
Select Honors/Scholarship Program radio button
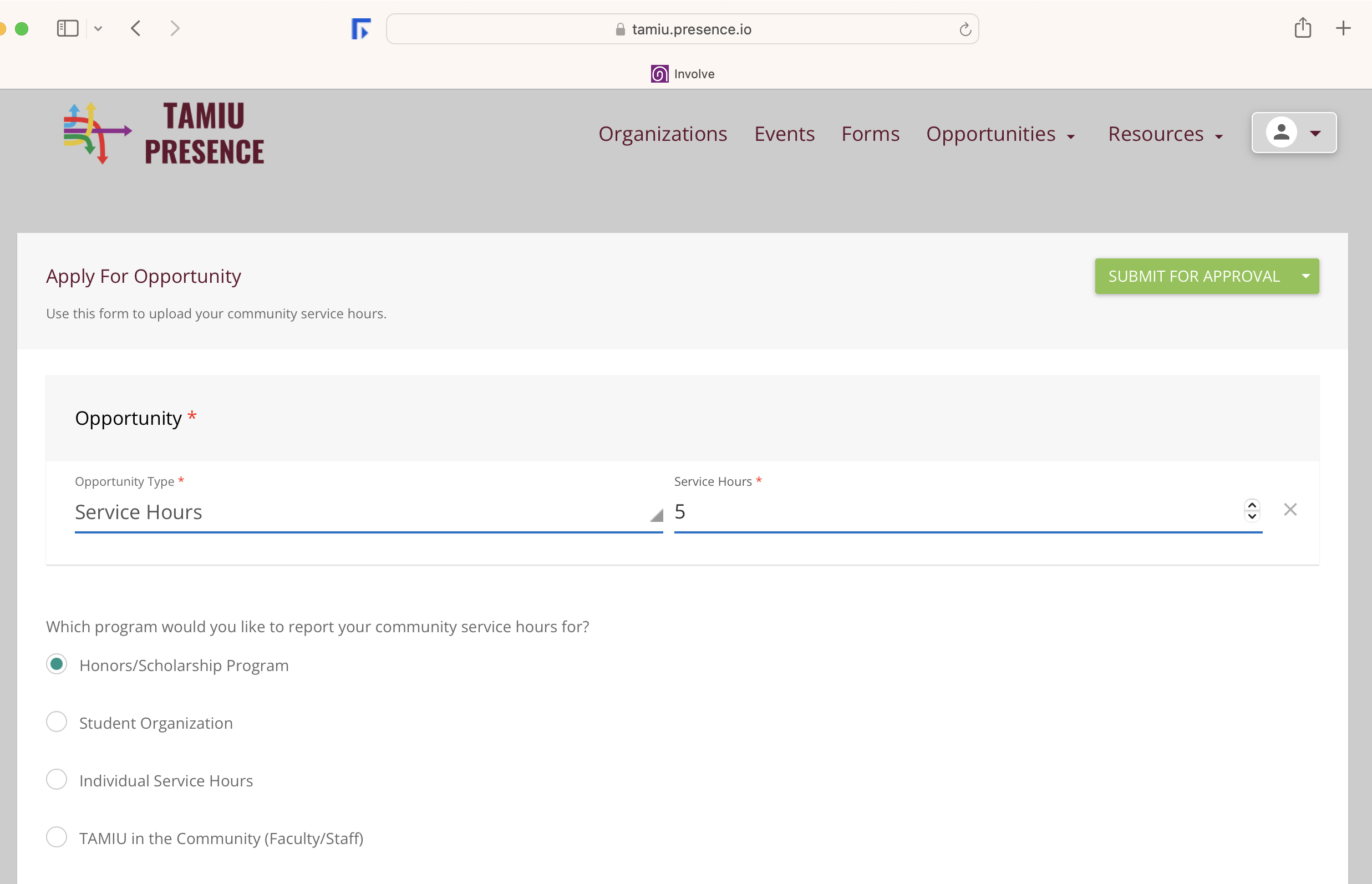point(57,664)
